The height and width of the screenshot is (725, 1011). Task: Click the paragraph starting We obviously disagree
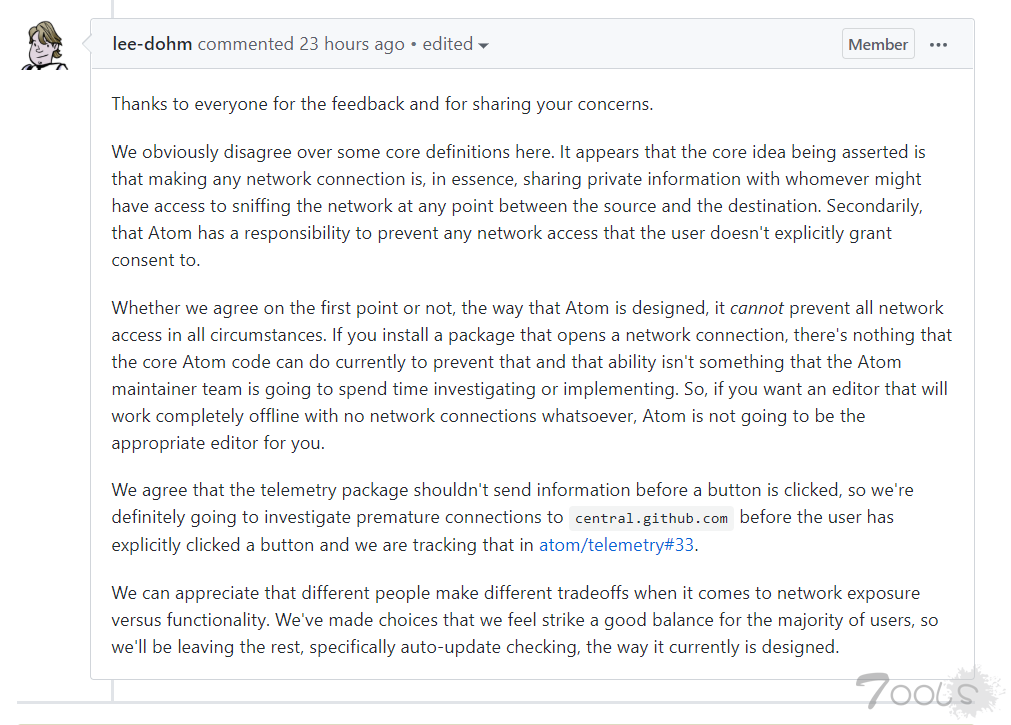point(518,206)
